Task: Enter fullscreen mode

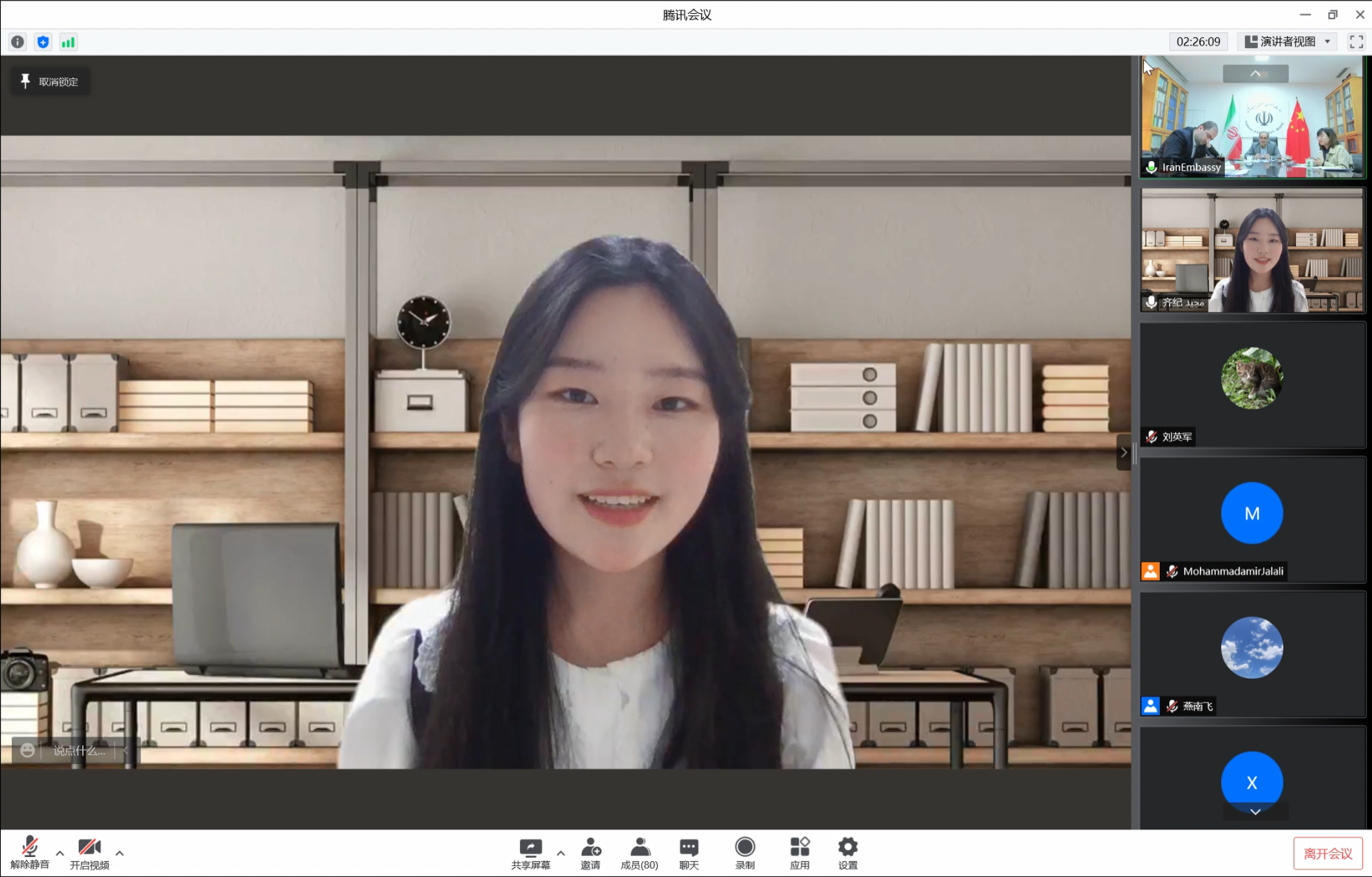Action: (x=1356, y=42)
